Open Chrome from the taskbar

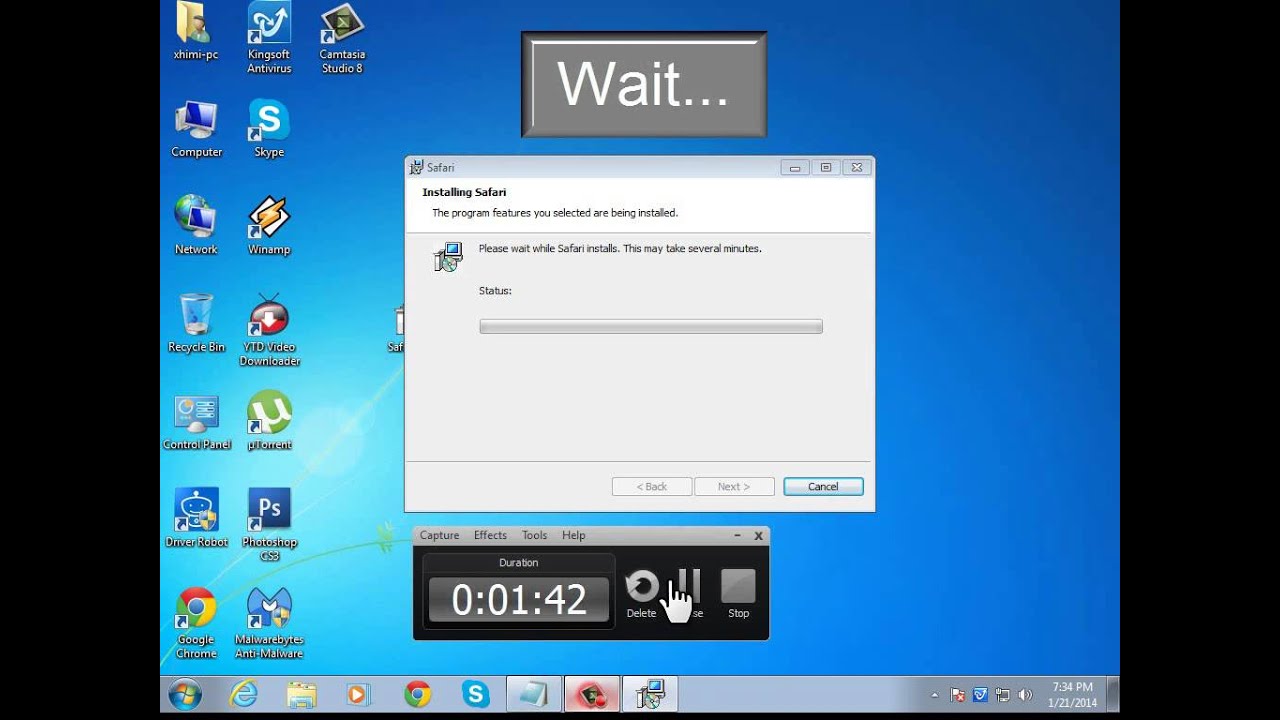point(417,695)
